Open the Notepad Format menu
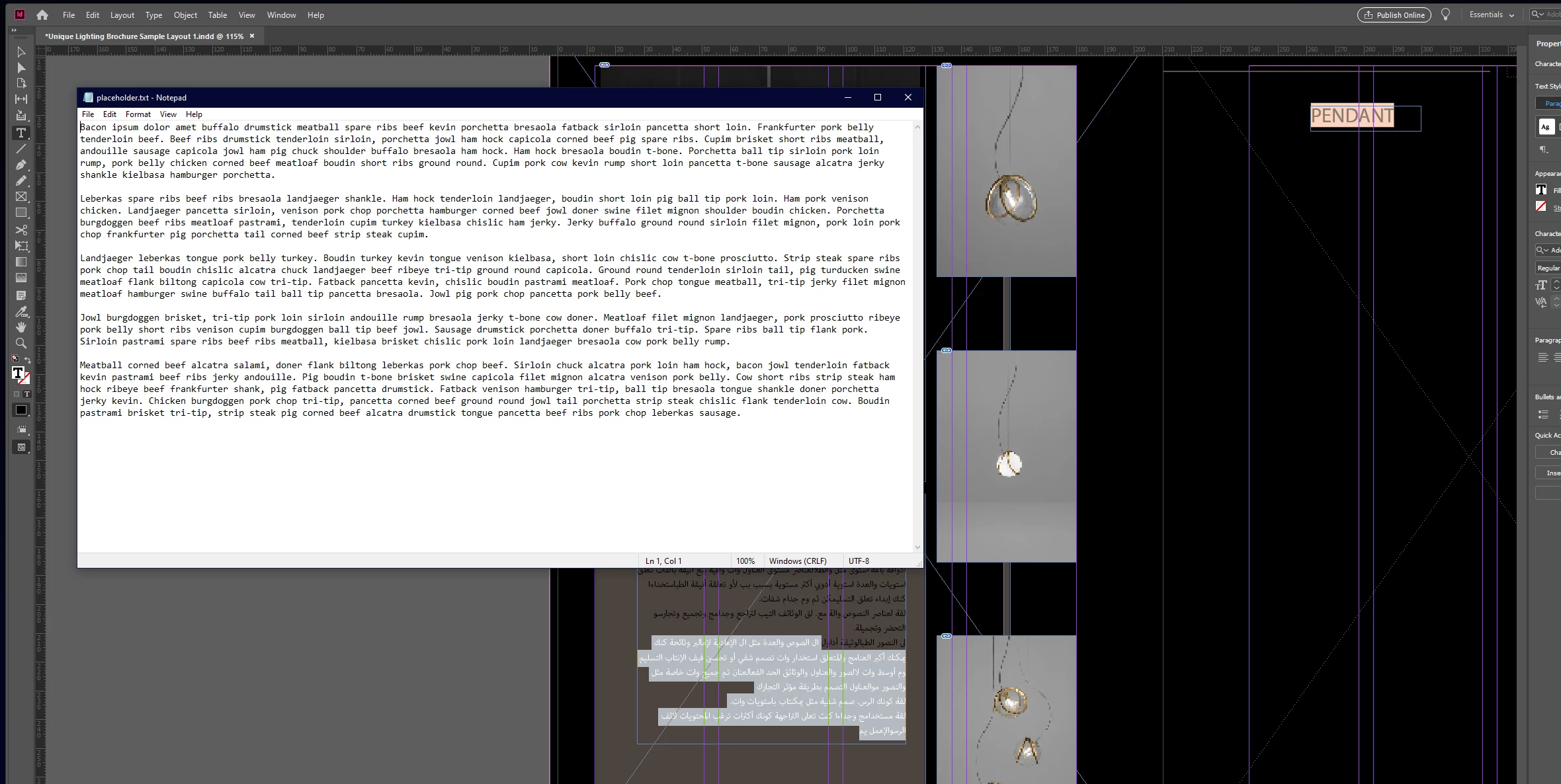 [x=138, y=114]
